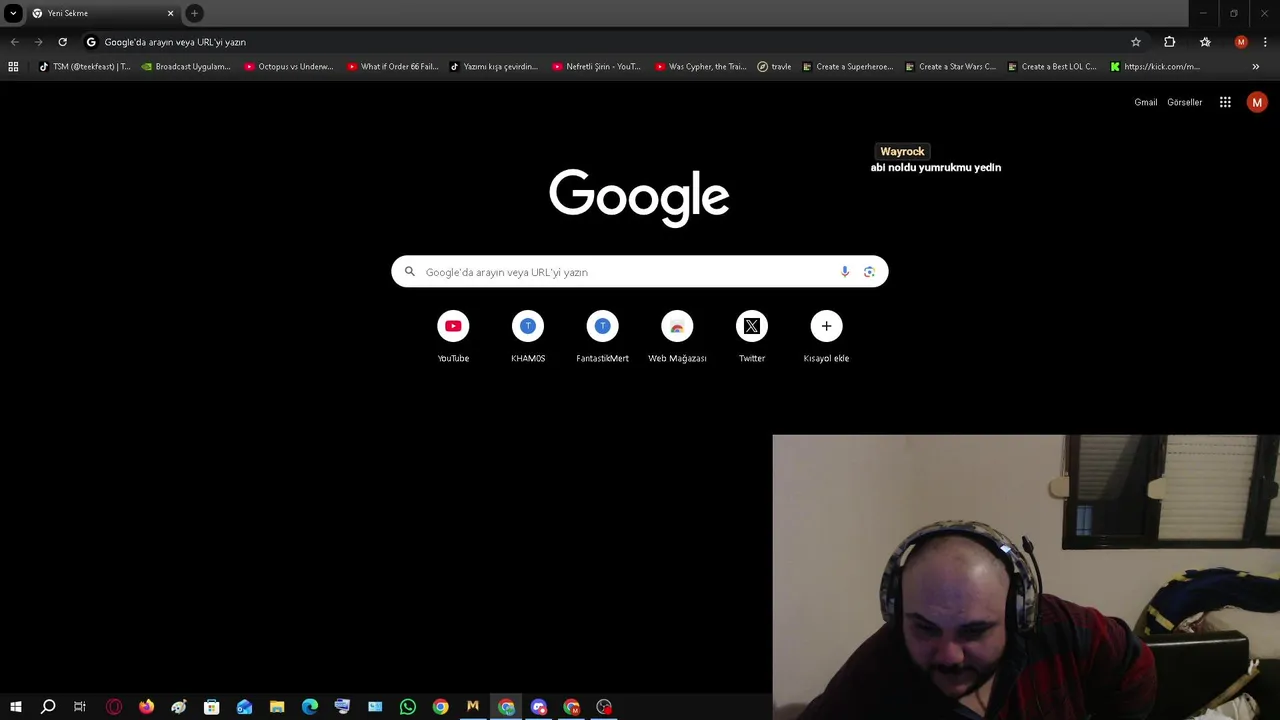This screenshot has height=720, width=1280.
Task: Open the Apps shortcut in bookmarks bar
Action: point(13,67)
